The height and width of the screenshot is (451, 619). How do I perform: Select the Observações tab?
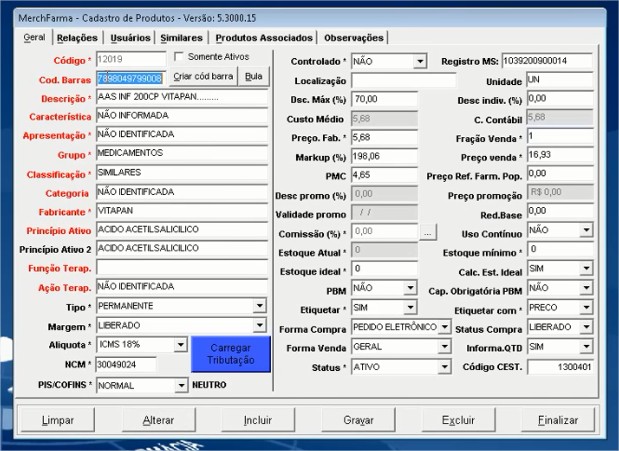click(x=353, y=38)
